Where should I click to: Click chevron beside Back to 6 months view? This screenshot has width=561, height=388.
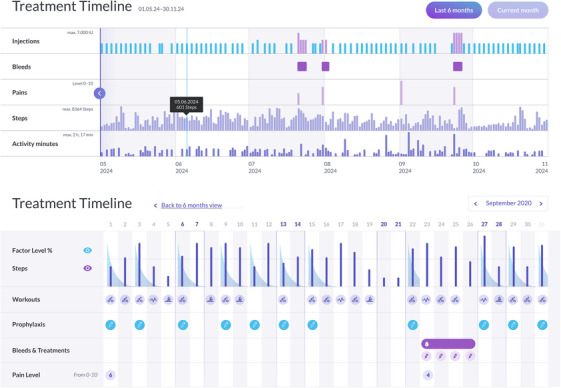[x=155, y=205]
